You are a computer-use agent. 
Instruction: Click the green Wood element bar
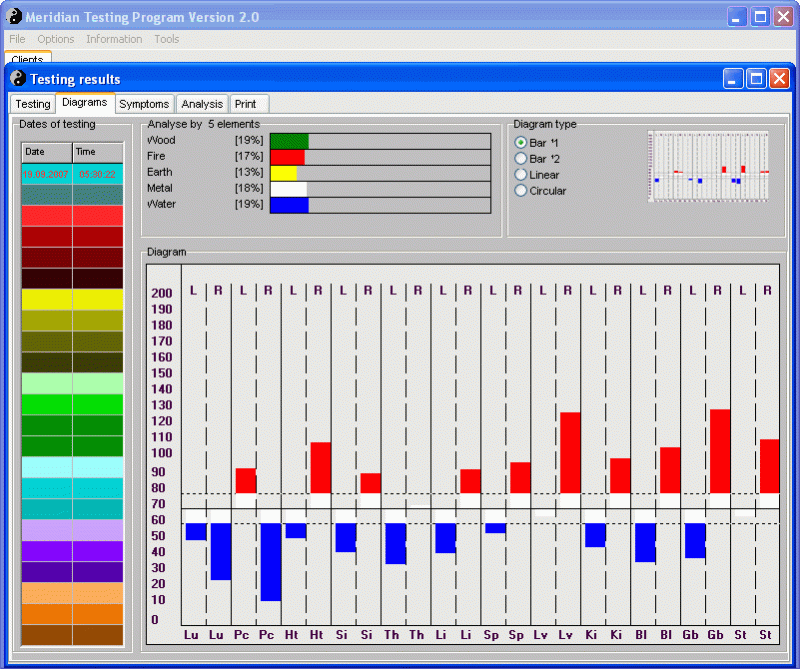(x=289, y=141)
